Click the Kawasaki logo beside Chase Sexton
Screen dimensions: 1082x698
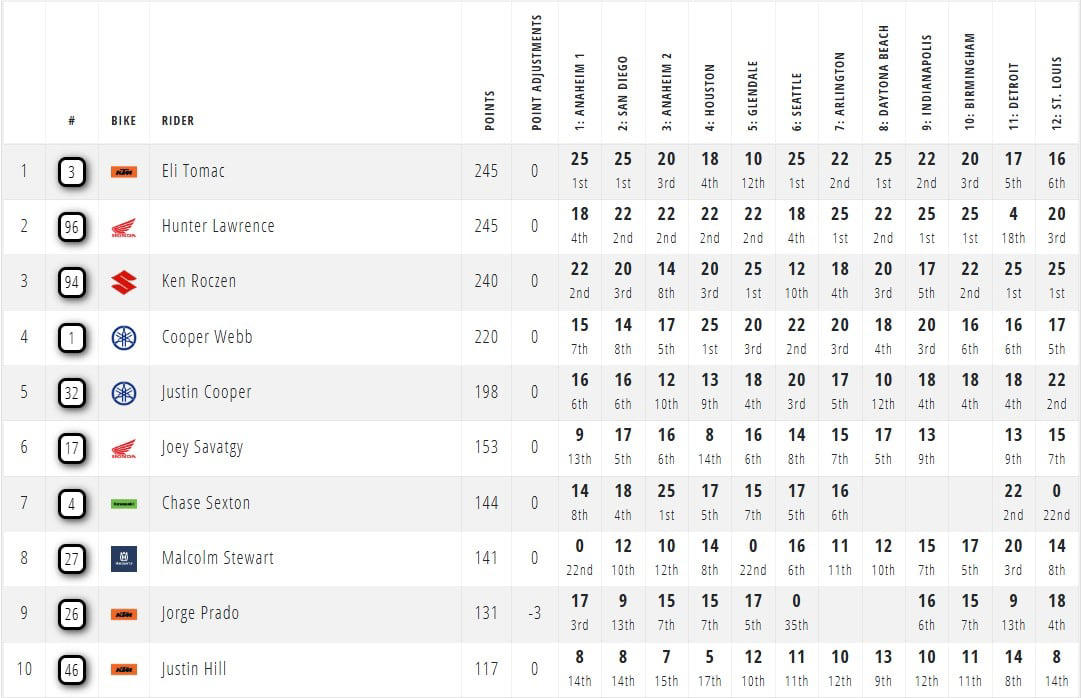[124, 504]
